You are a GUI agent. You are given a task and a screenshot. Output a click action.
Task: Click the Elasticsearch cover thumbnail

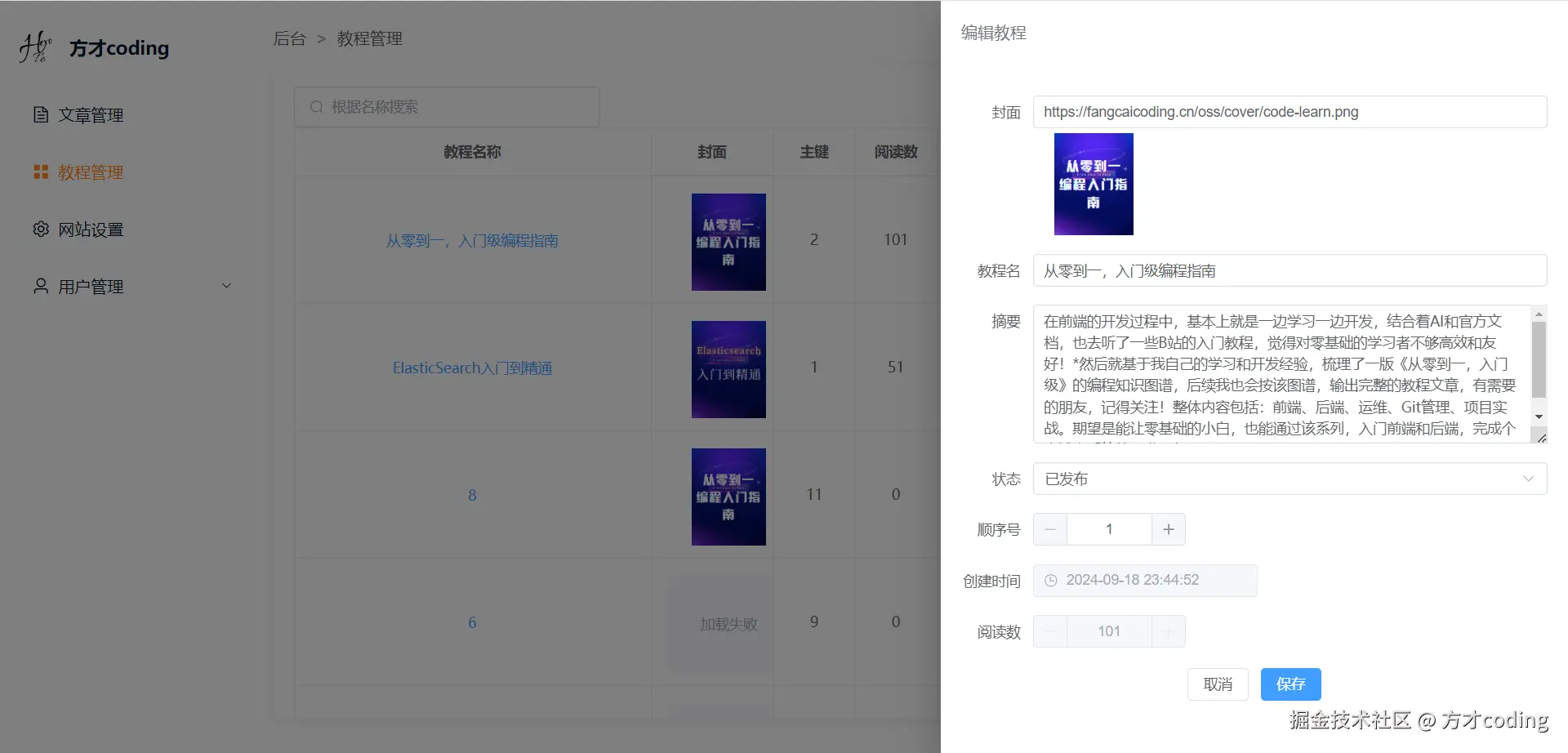click(728, 369)
